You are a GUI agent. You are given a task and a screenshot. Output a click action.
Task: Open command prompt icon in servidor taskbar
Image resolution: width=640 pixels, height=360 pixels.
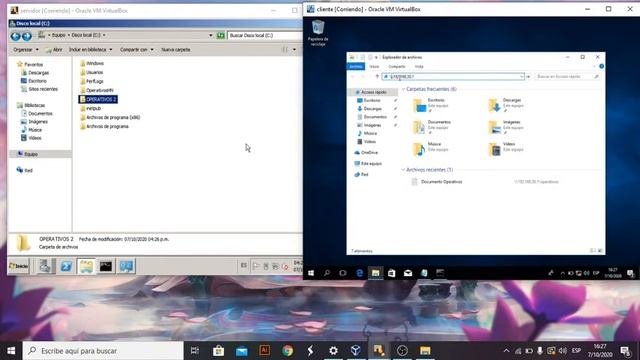coord(106,266)
